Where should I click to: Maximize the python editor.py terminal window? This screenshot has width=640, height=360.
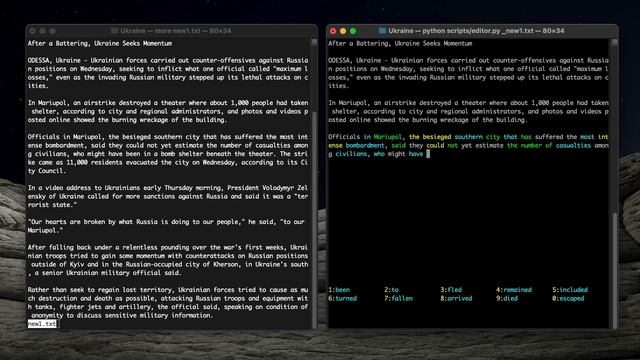point(353,31)
